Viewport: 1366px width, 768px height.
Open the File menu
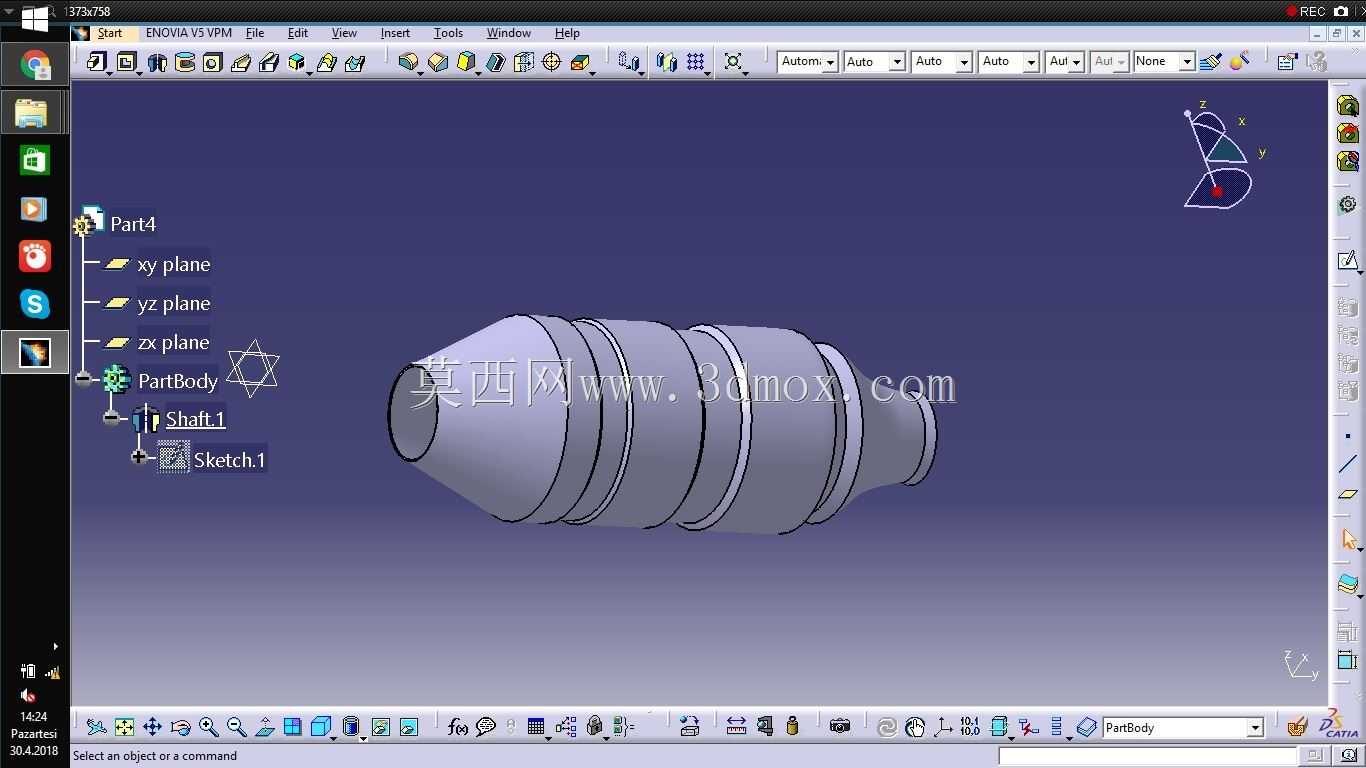click(255, 33)
